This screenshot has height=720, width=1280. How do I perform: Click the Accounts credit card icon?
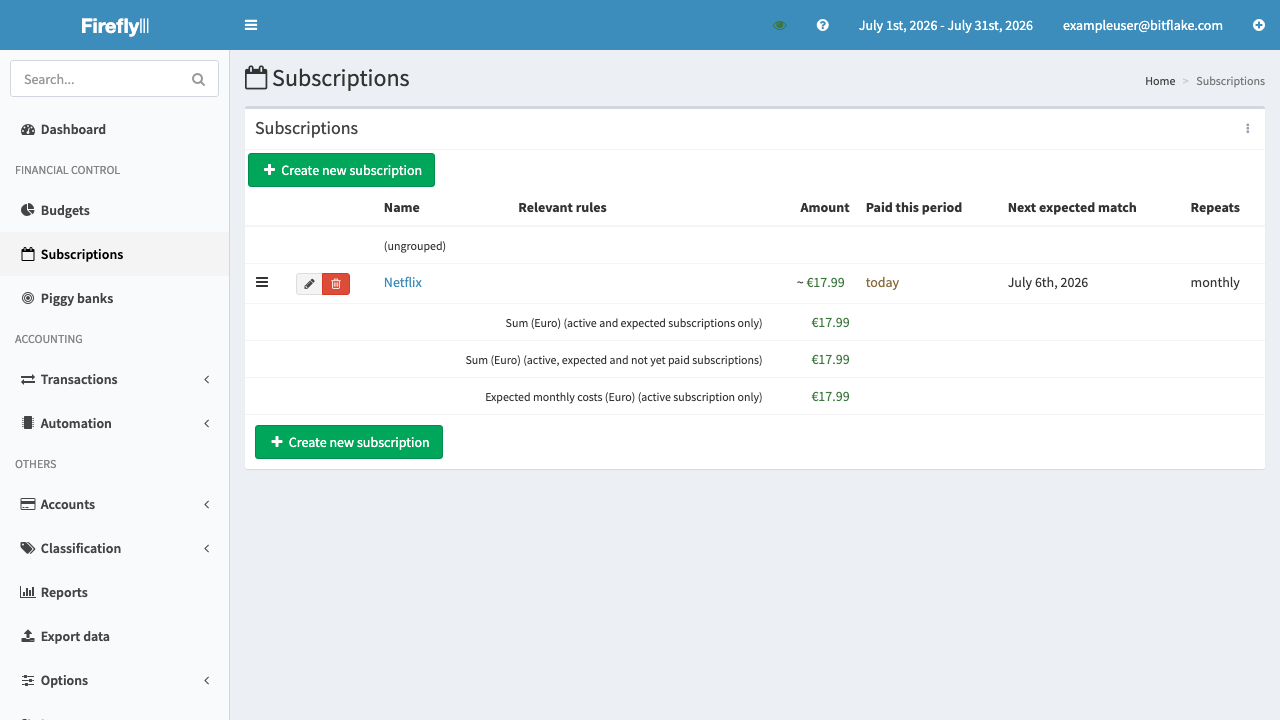tap(28, 504)
